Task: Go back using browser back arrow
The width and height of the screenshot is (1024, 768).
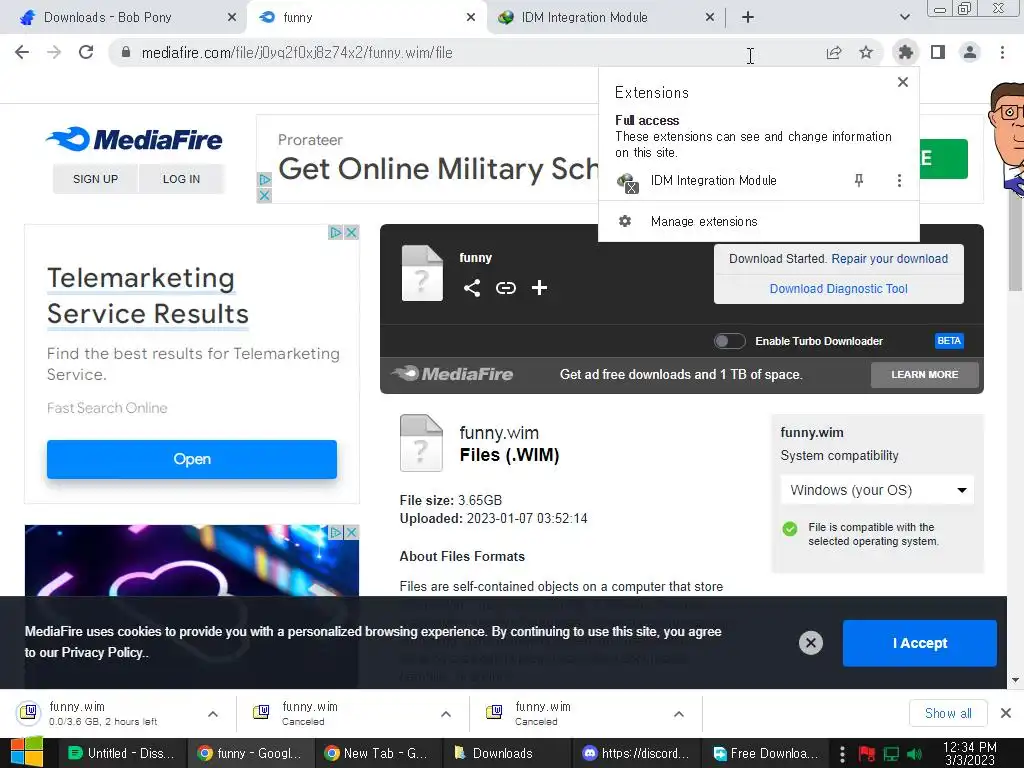Action: click(22, 52)
